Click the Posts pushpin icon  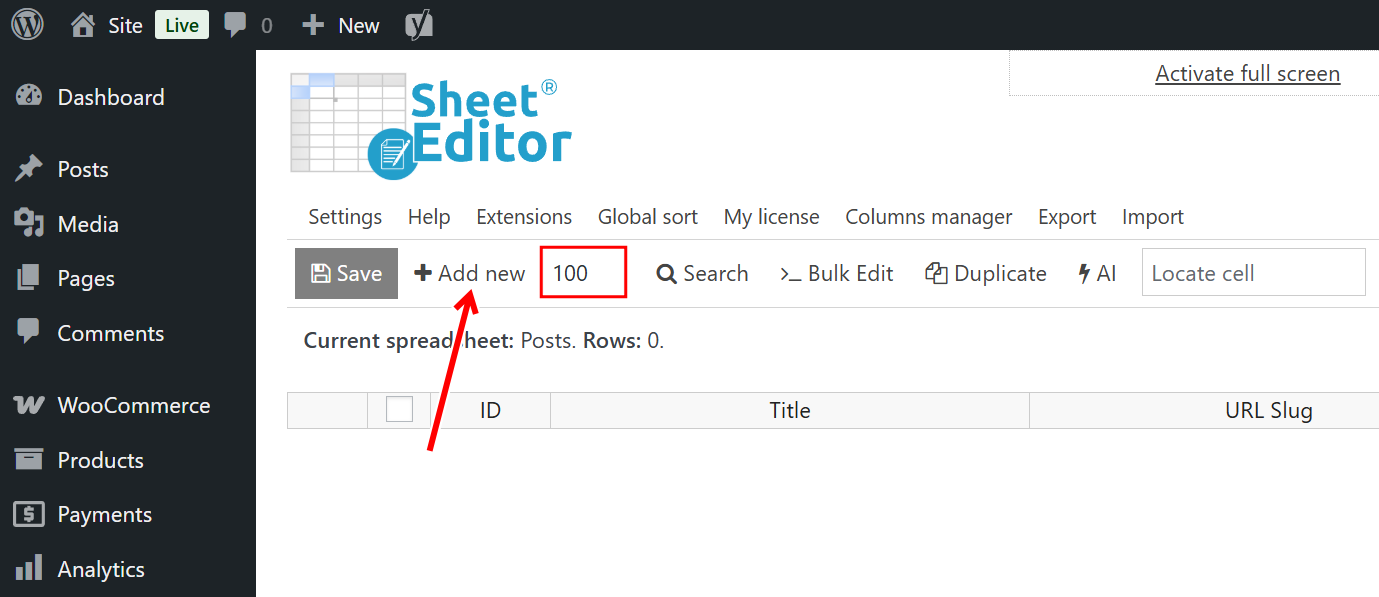[x=29, y=169]
